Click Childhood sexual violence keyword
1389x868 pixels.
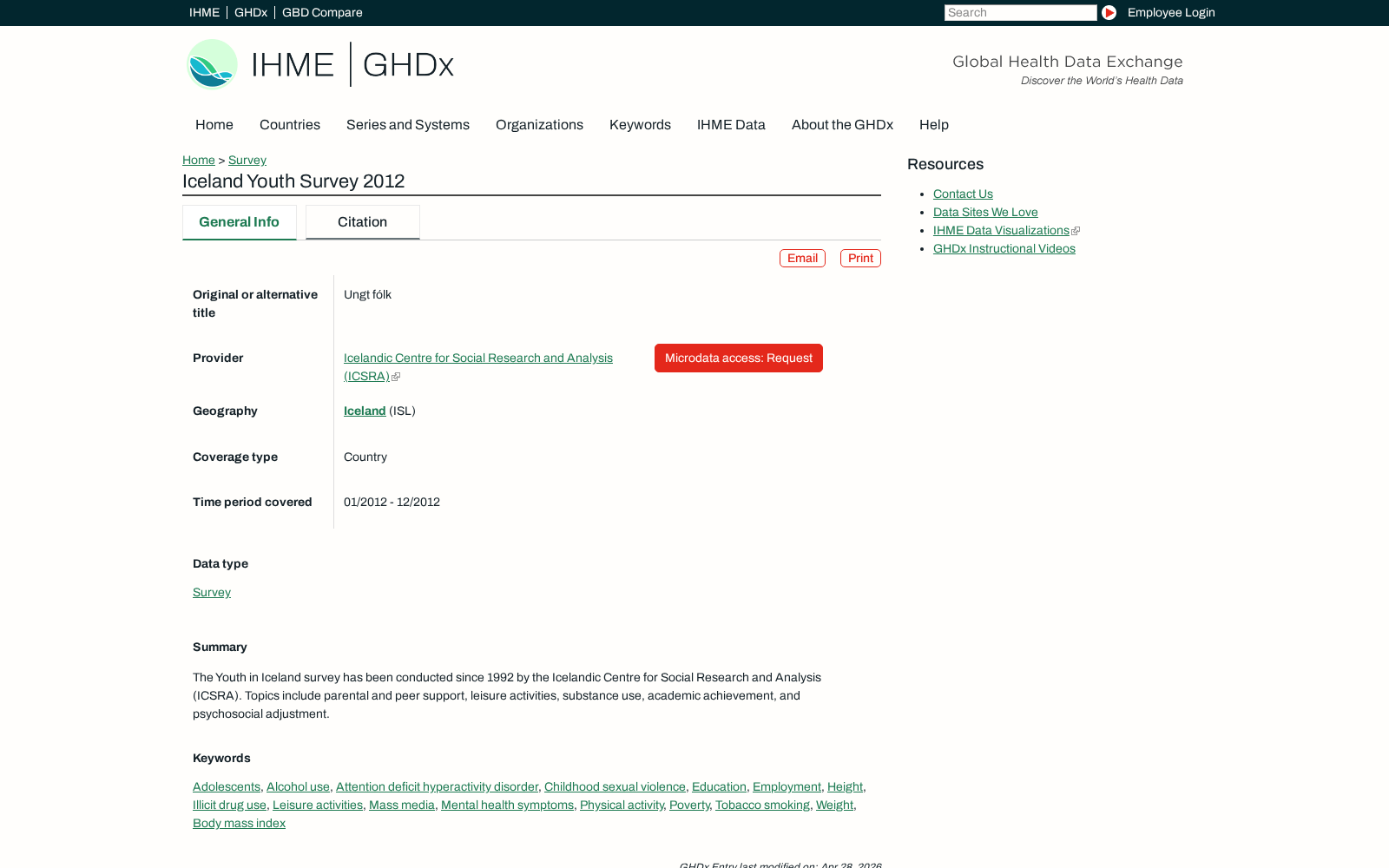pyautogui.click(x=615, y=786)
